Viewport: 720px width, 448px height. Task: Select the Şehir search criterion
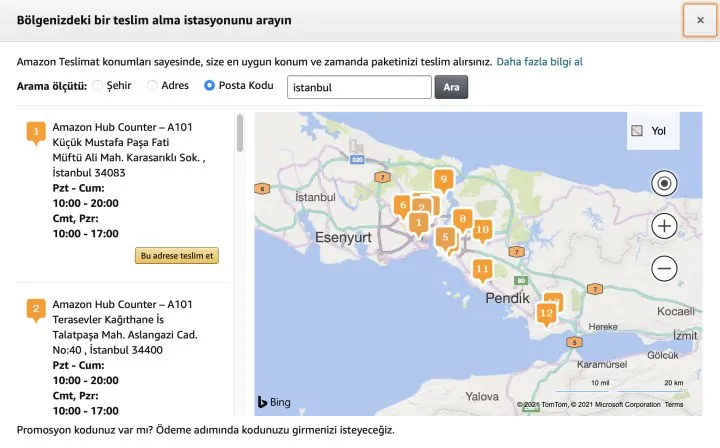(x=97, y=85)
